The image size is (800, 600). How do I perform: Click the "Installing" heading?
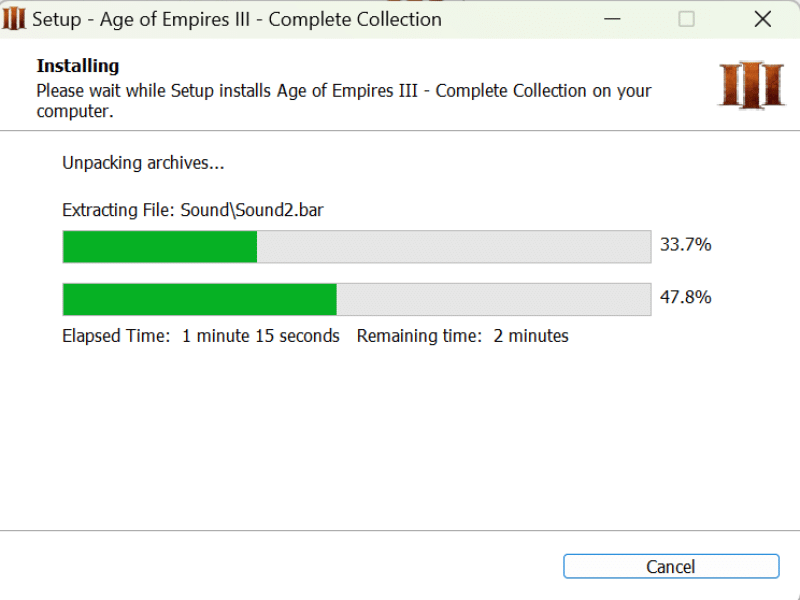point(78,66)
